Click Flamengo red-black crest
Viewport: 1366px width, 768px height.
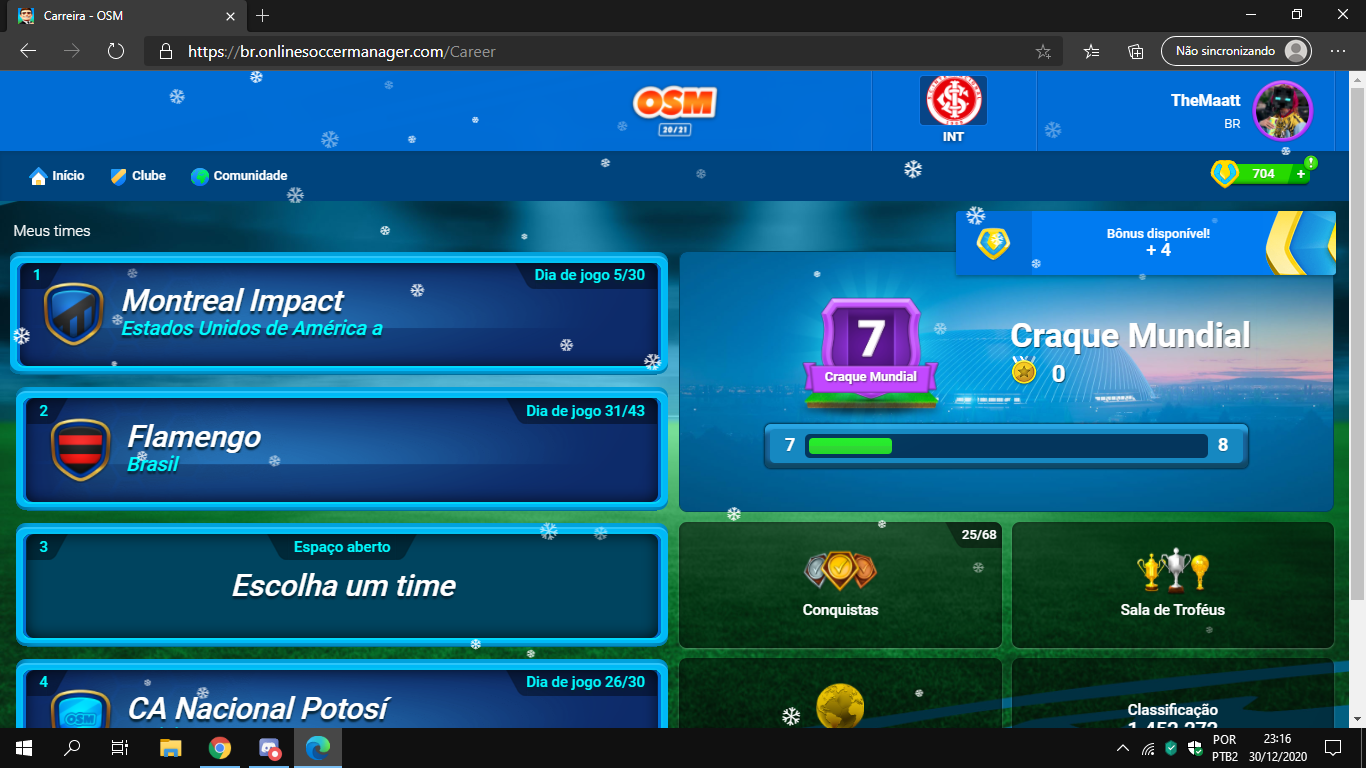(80, 450)
